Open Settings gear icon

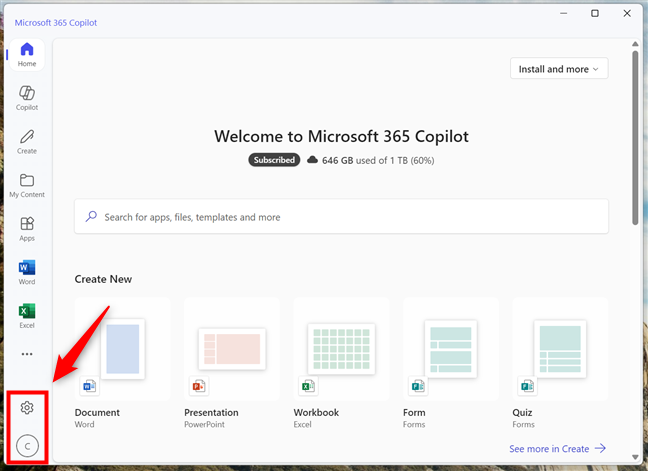pyautogui.click(x=27, y=408)
